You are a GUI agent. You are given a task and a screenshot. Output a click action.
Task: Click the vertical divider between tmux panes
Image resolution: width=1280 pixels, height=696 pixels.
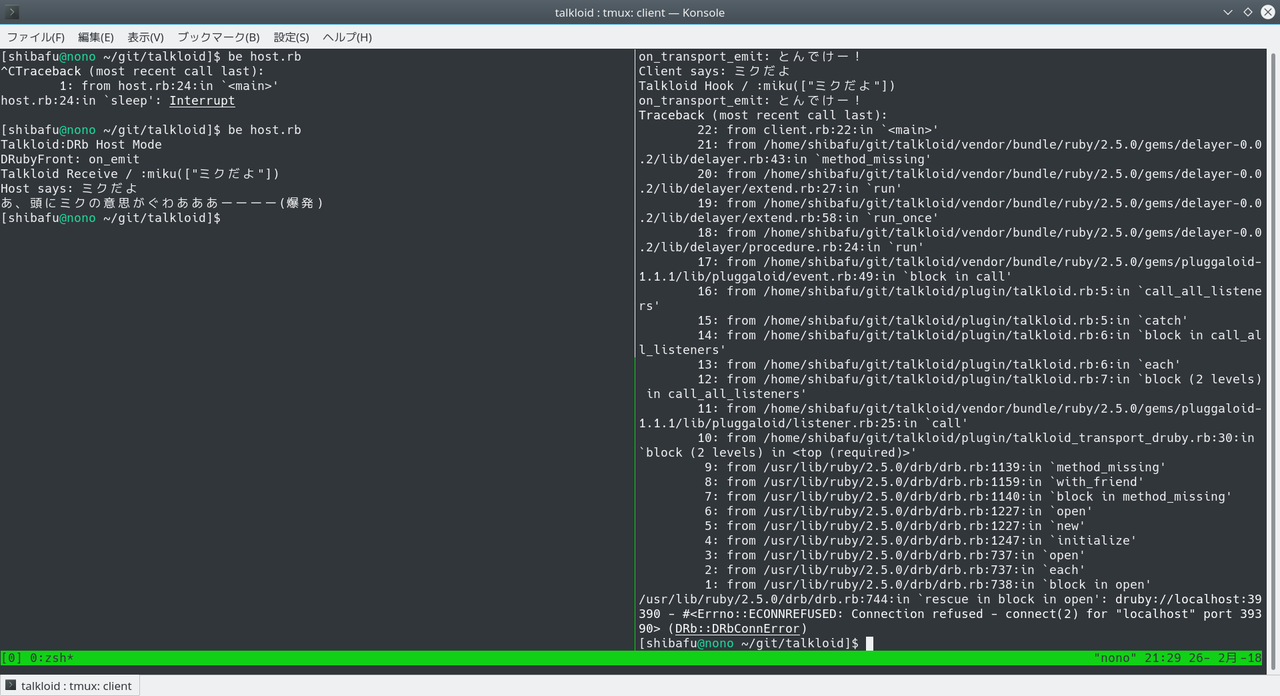(x=635, y=350)
